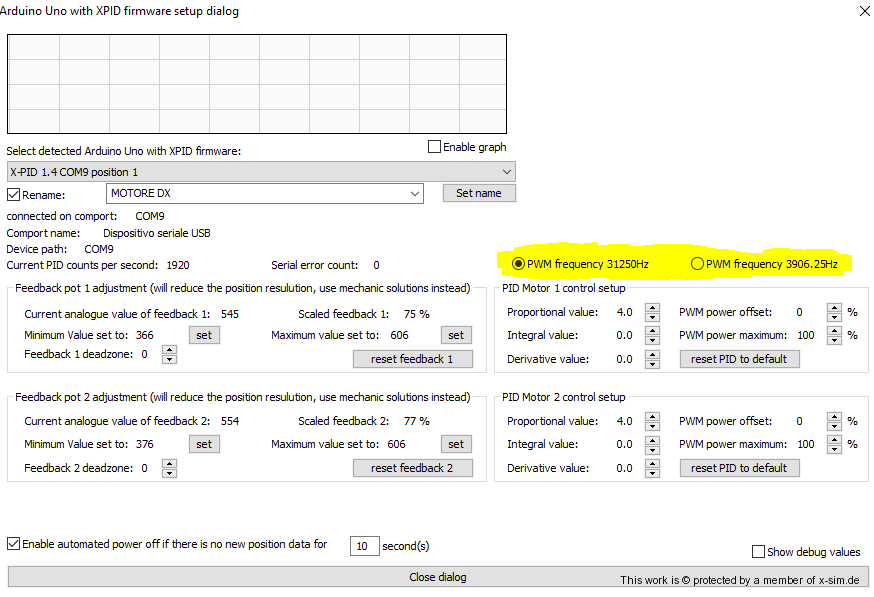Set feedback 2 maximum value
874x597 pixels.
[x=456, y=444]
